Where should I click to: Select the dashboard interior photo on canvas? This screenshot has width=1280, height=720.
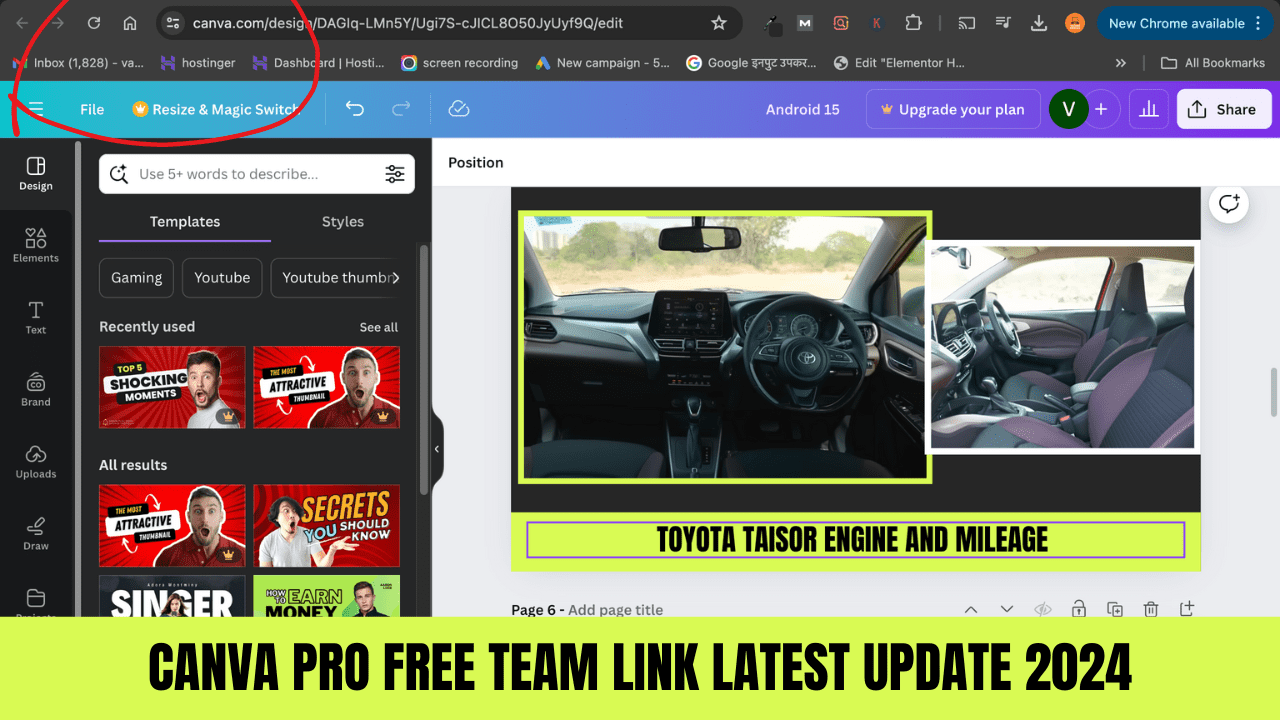[x=724, y=346]
